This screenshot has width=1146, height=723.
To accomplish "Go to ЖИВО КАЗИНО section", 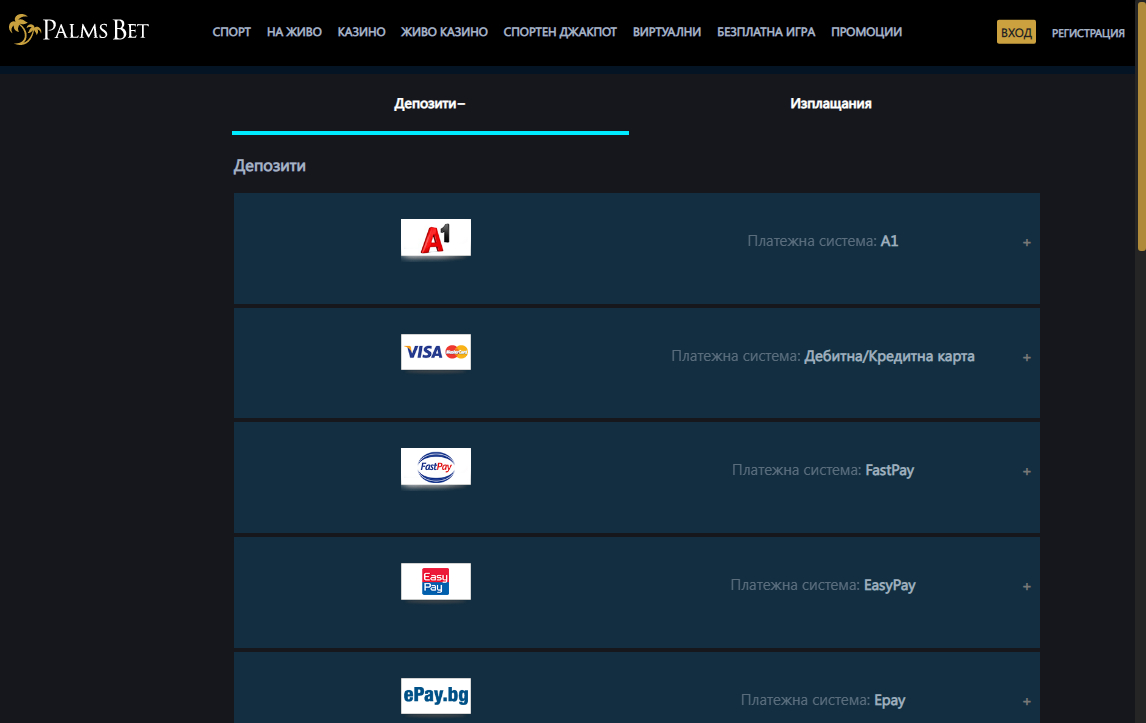I will point(444,32).
